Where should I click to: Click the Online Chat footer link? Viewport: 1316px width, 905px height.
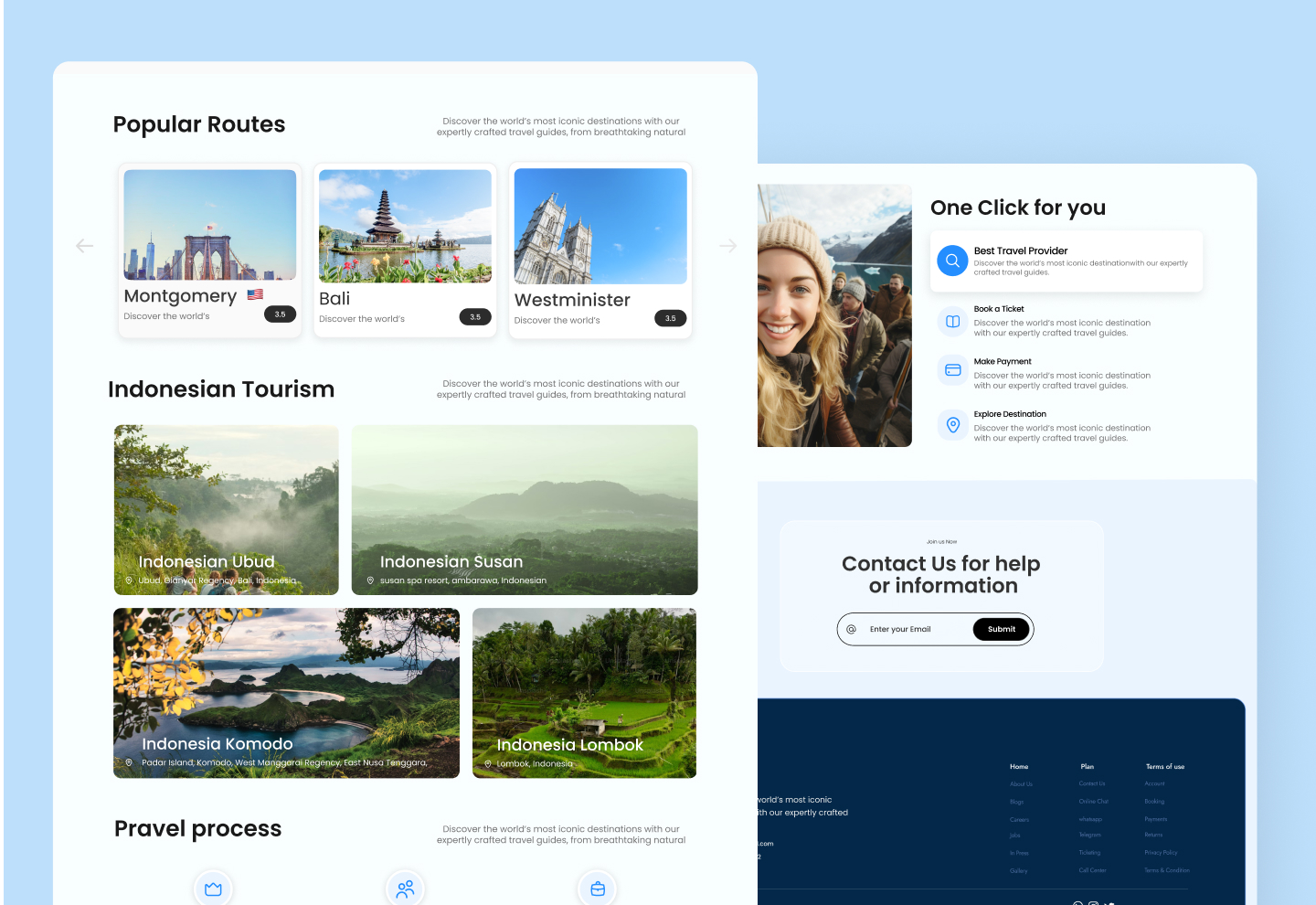coord(1093,802)
